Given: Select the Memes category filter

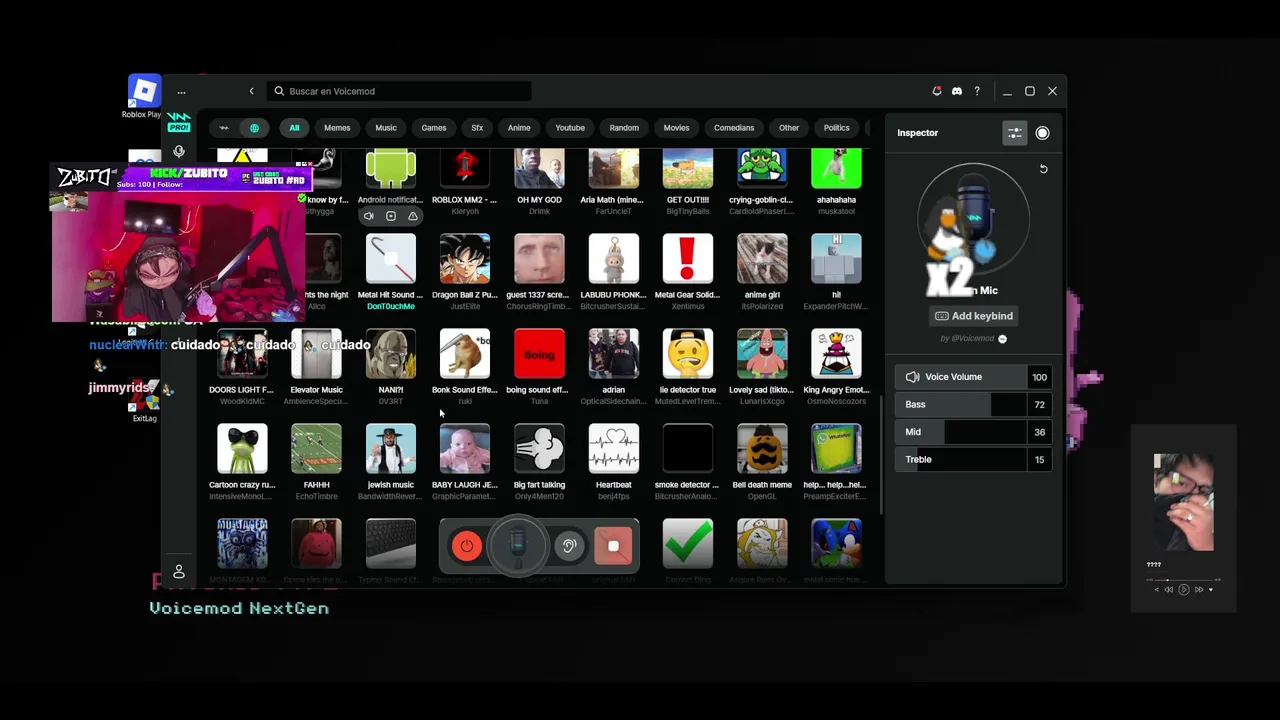Looking at the screenshot, I should (337, 128).
